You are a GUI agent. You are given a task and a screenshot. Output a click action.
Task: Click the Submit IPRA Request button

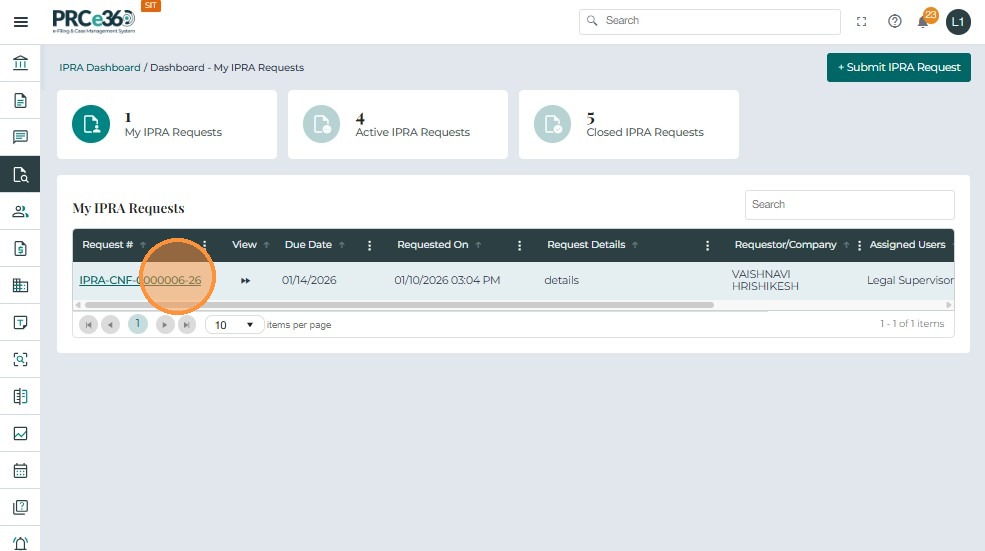pos(898,67)
